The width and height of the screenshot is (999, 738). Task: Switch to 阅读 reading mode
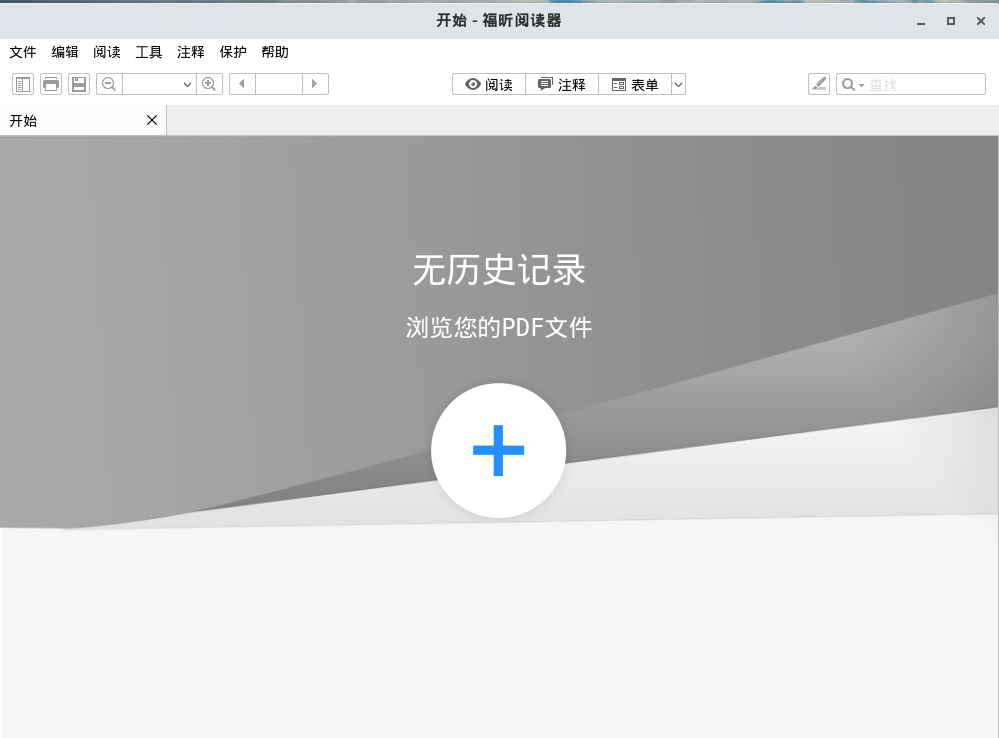[489, 85]
